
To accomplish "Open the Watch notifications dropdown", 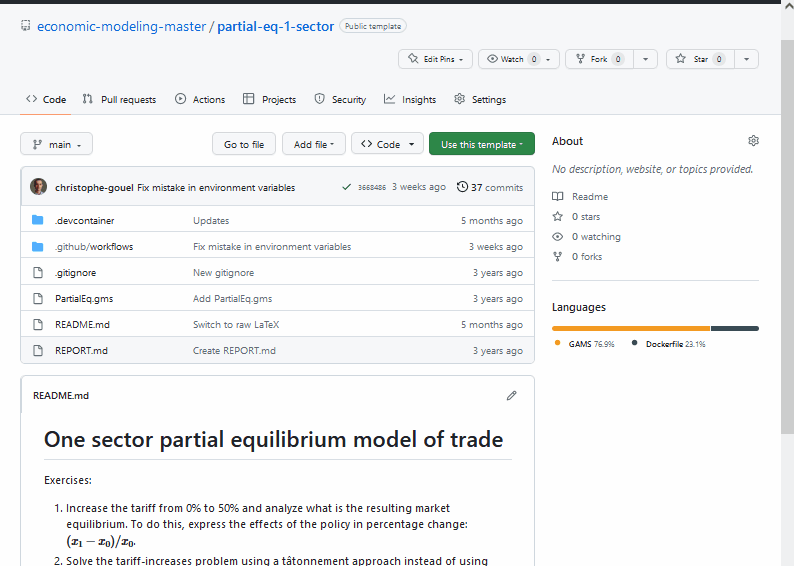I will [519, 59].
